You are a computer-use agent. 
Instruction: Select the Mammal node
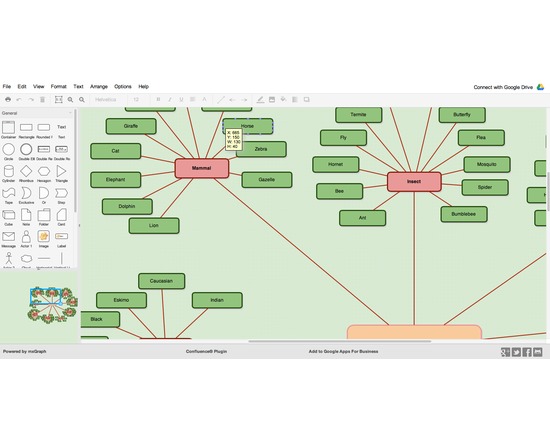[202, 168]
